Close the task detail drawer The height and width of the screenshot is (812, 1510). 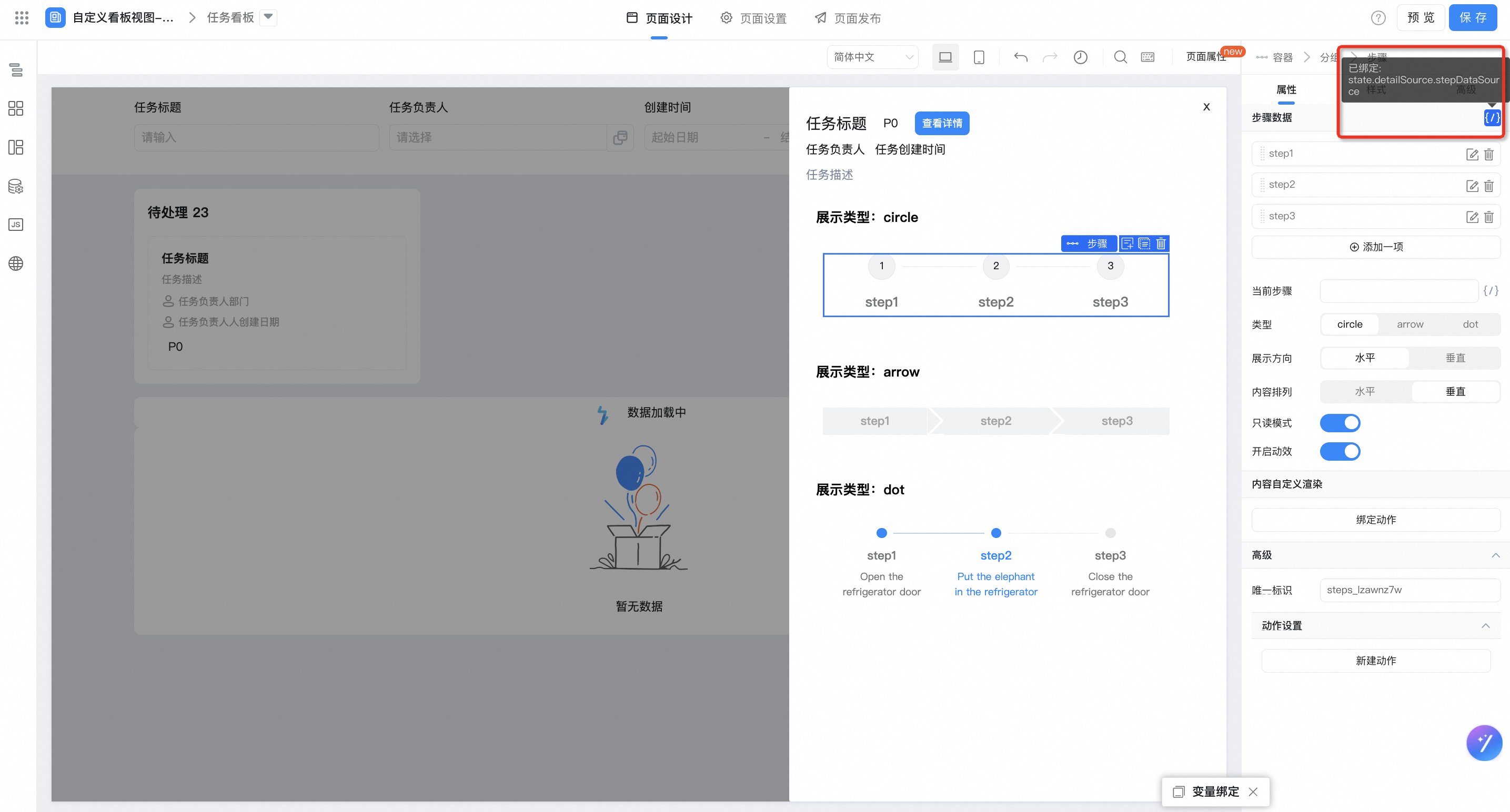coord(1206,107)
